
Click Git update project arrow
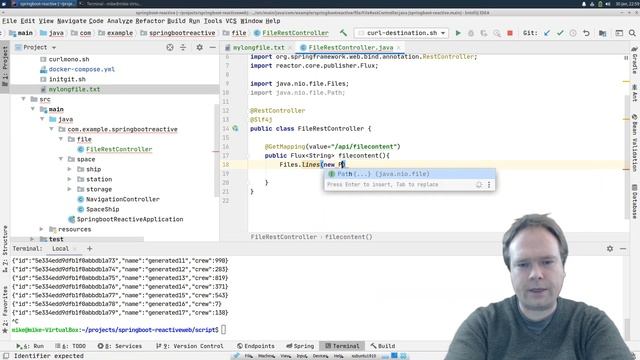click(547, 33)
